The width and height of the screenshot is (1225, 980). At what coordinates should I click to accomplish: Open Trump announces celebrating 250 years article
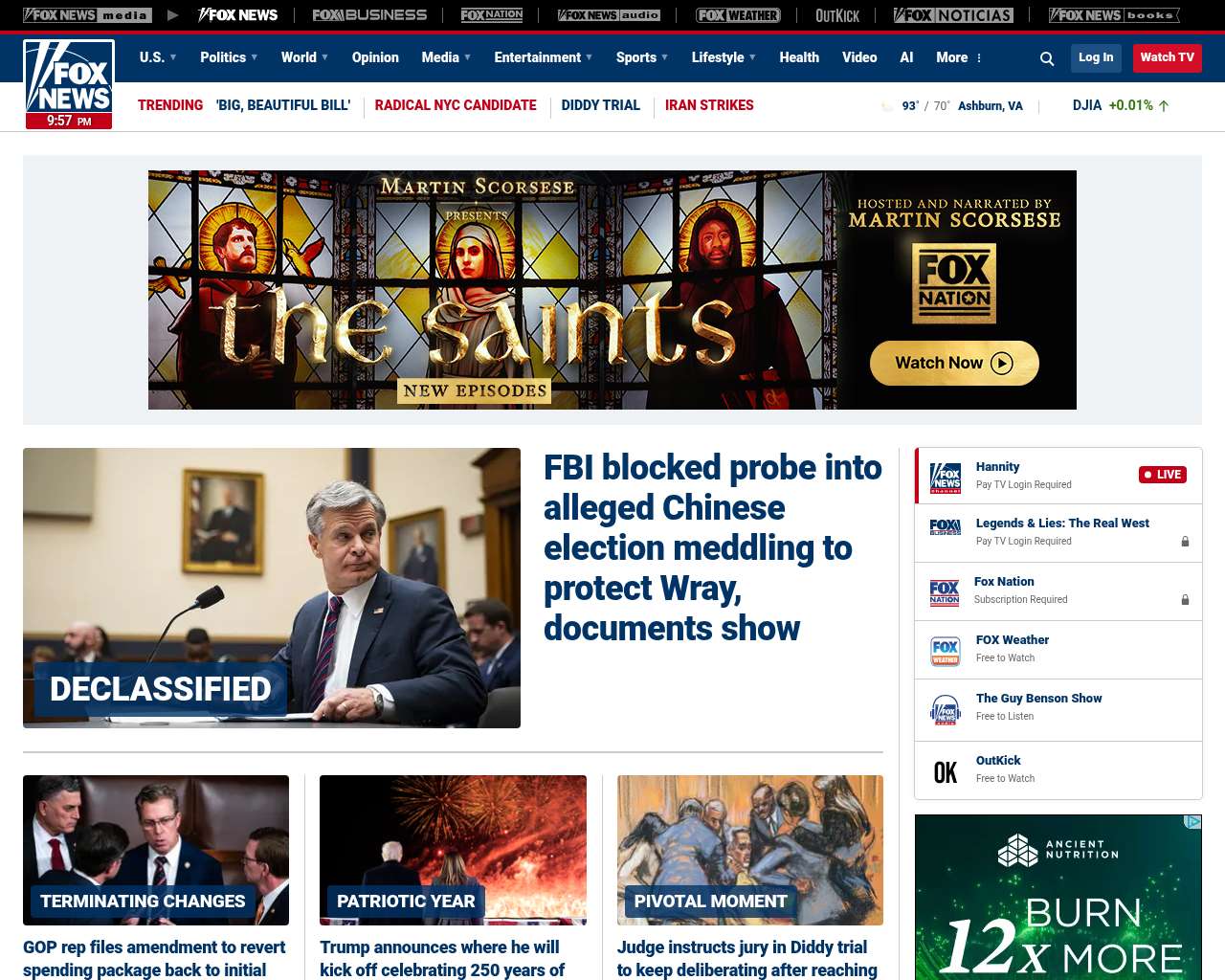point(440,958)
